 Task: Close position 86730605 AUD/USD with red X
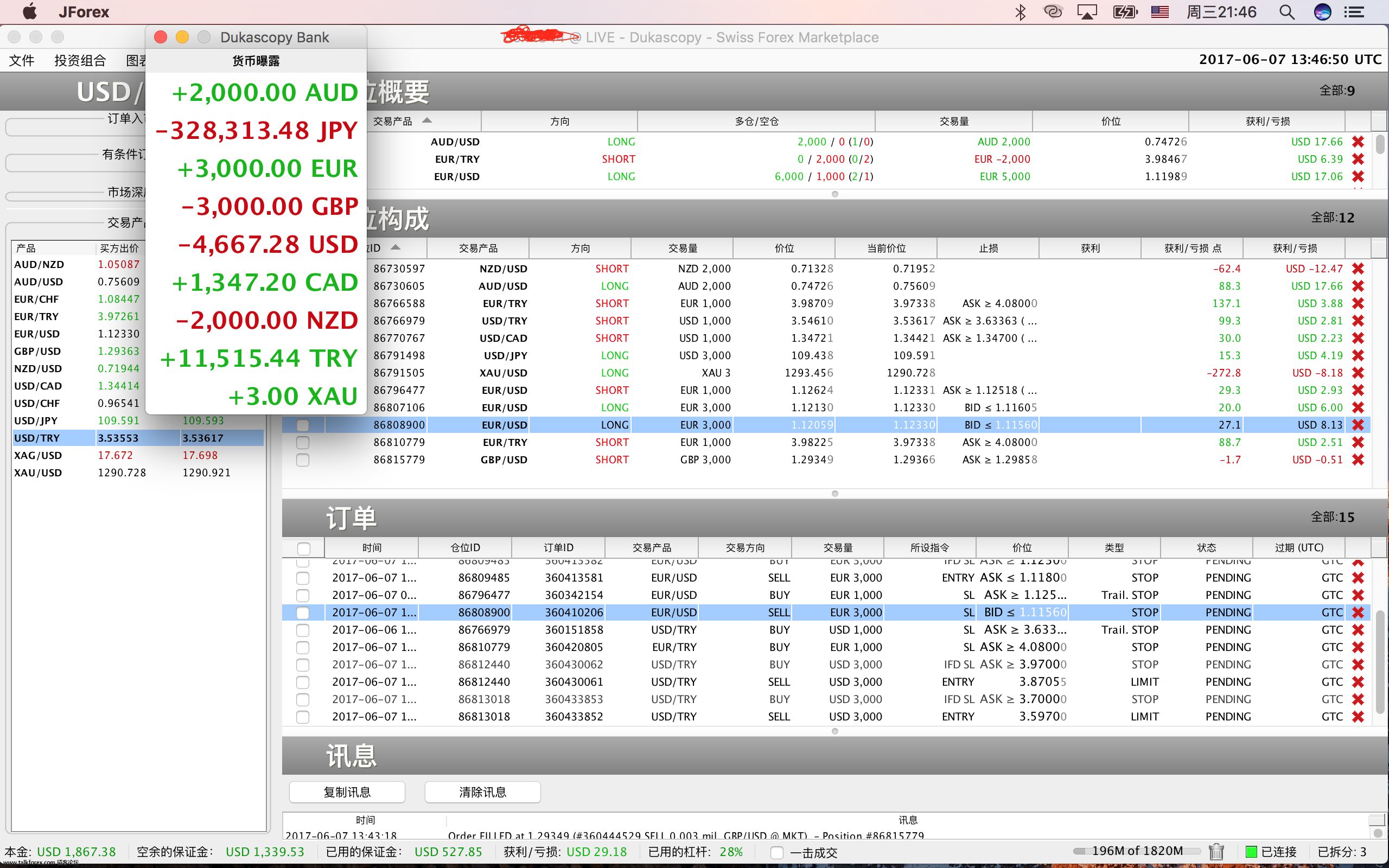tap(1358, 286)
